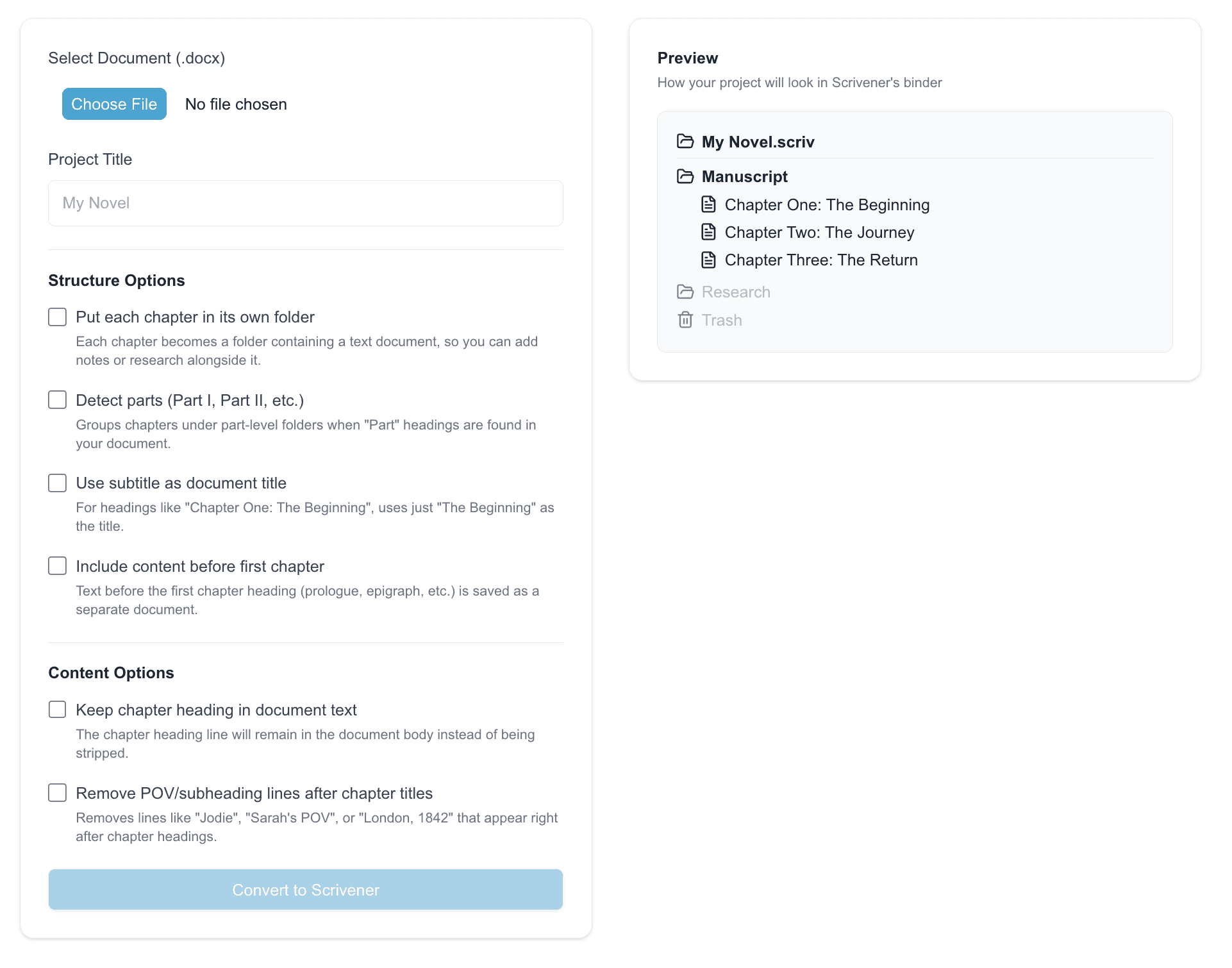Viewport: 1232px width, 968px height.
Task: Click the Chapter One document icon
Action: (708, 204)
